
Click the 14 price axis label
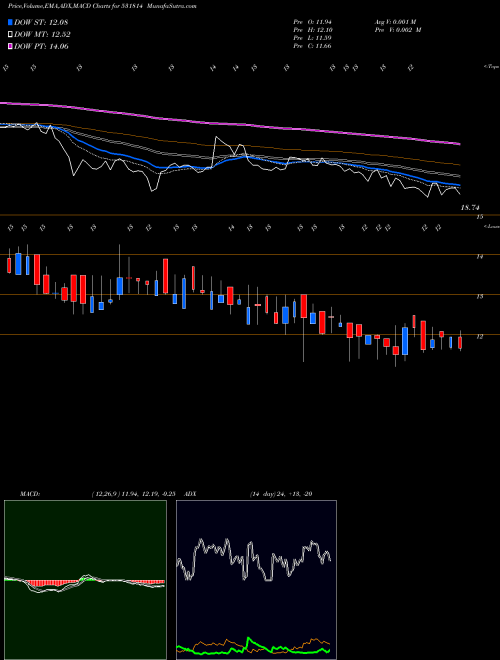[479, 256]
